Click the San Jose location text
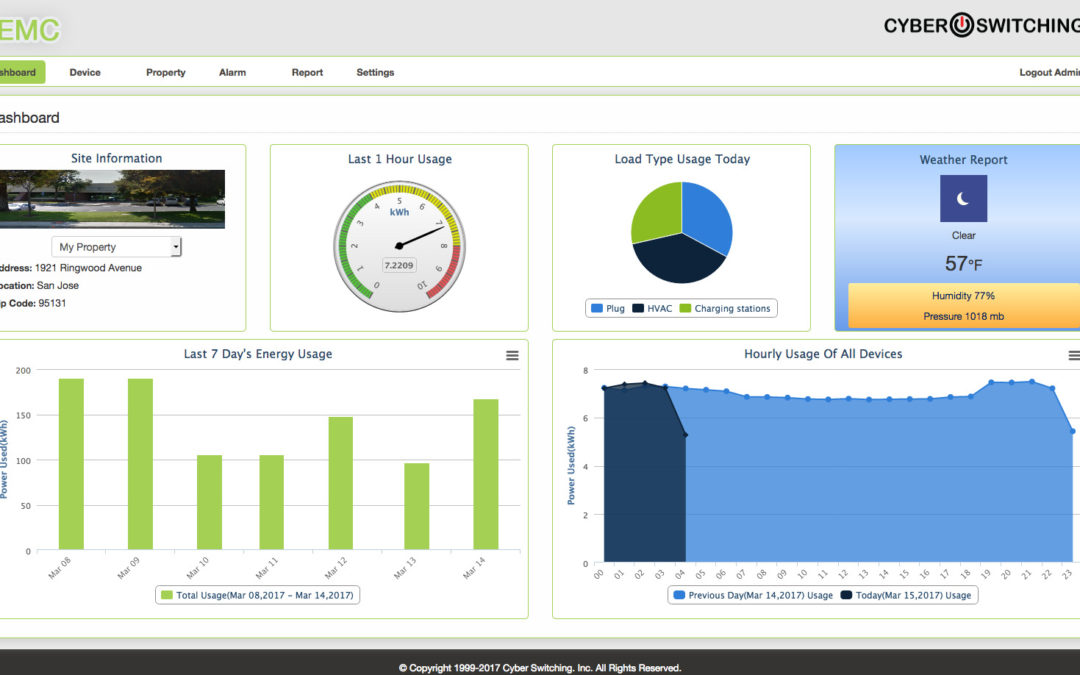Image resolution: width=1080 pixels, height=675 pixels. [x=58, y=285]
